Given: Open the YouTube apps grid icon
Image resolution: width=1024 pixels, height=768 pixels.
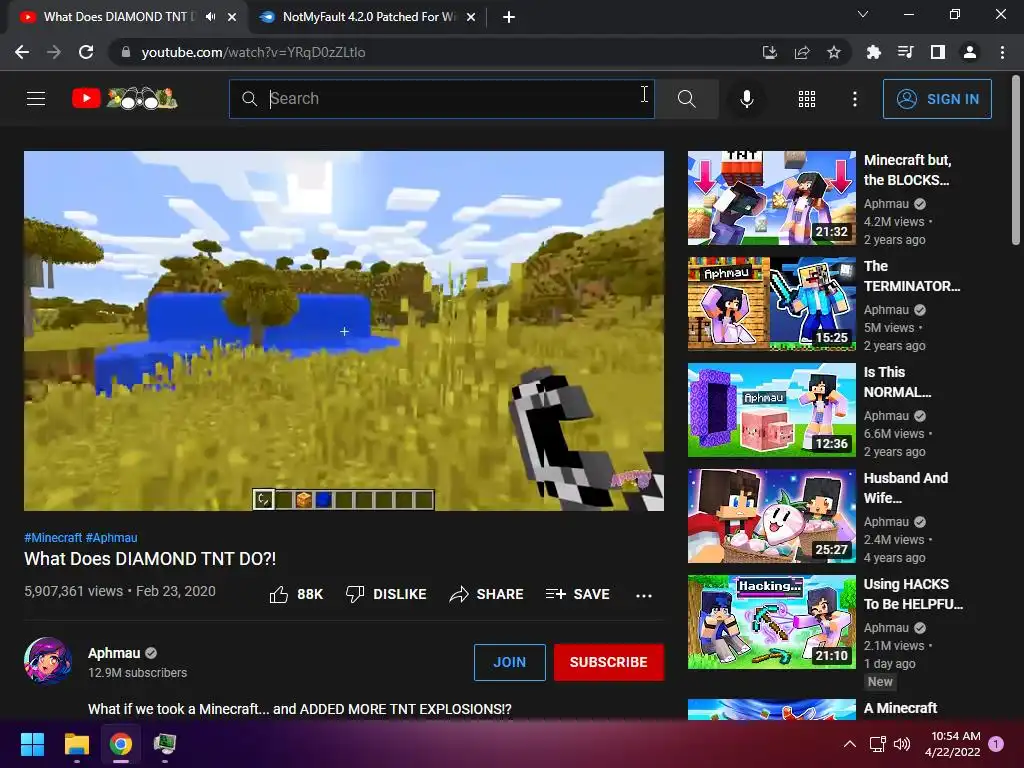Looking at the screenshot, I should pyautogui.click(x=807, y=99).
